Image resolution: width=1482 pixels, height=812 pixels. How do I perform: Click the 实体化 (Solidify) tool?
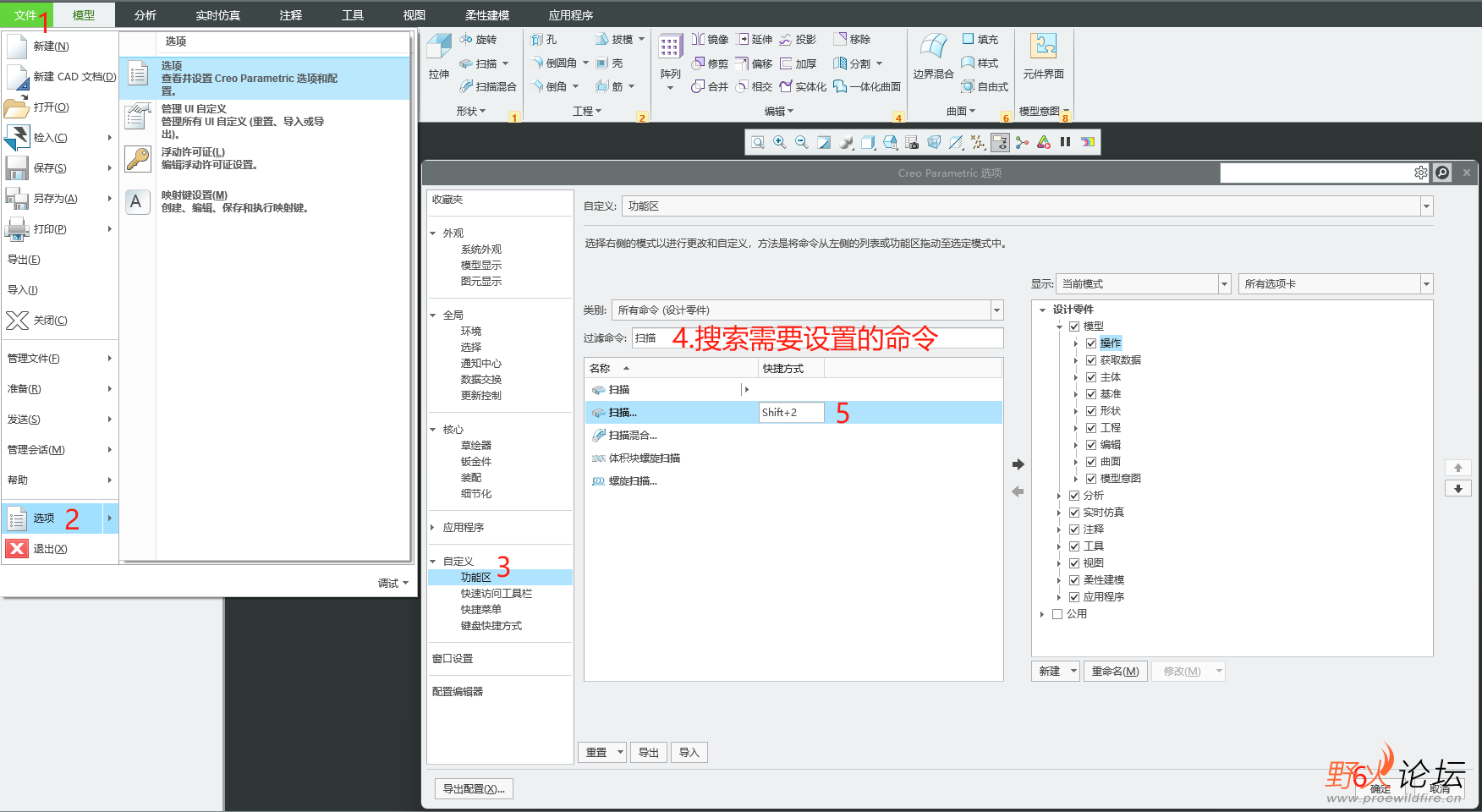pyautogui.click(x=803, y=86)
